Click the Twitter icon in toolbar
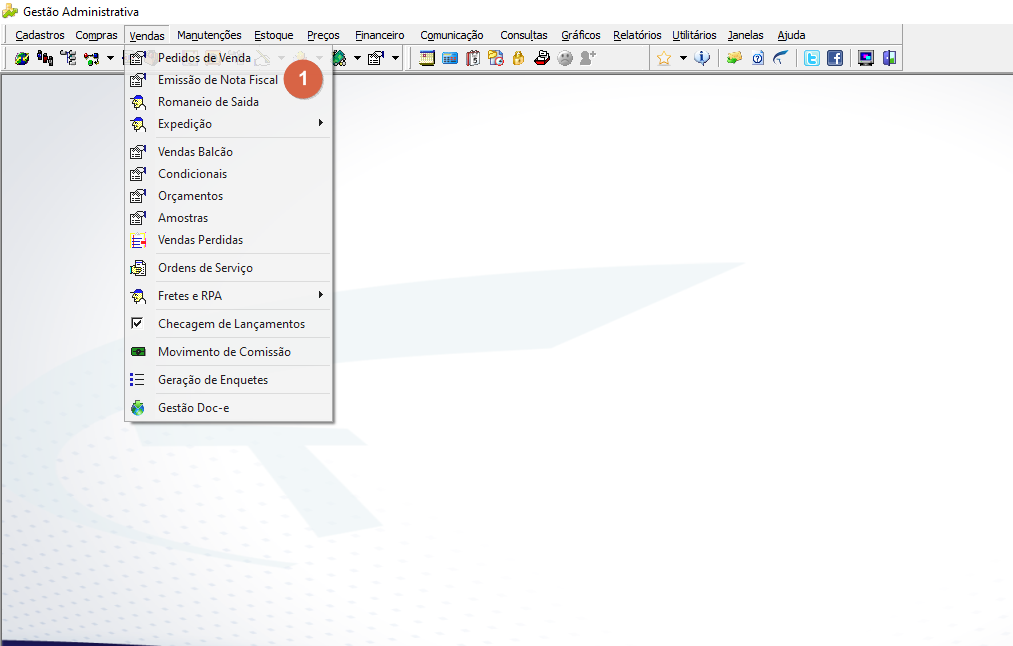The image size is (1013, 646). pos(811,58)
